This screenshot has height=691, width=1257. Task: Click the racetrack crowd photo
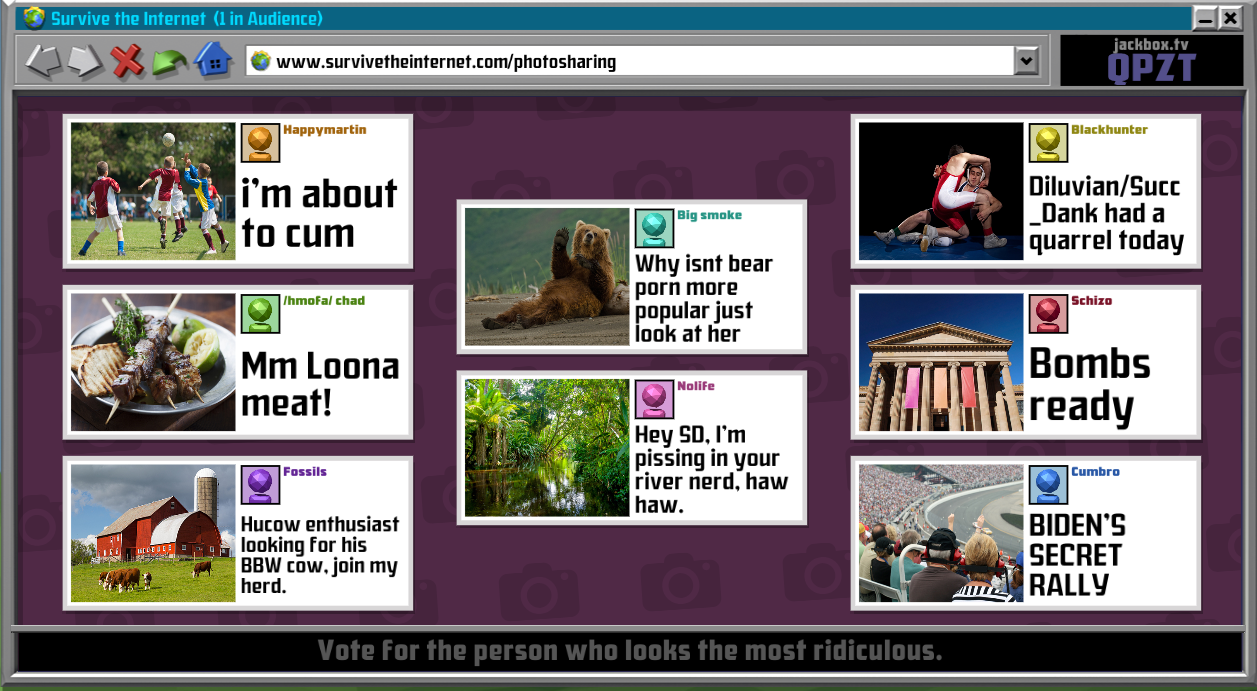pyautogui.click(x=941, y=533)
